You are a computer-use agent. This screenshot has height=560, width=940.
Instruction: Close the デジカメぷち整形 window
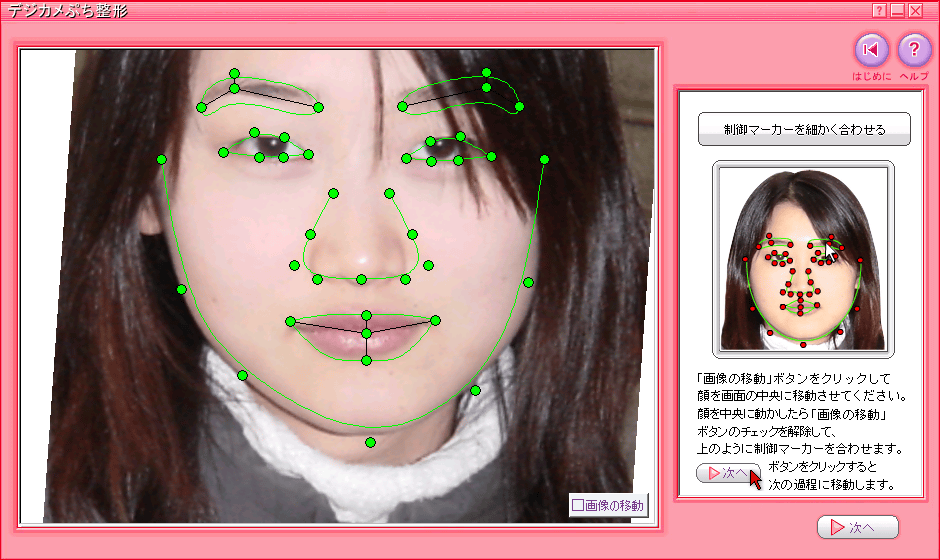tap(915, 10)
